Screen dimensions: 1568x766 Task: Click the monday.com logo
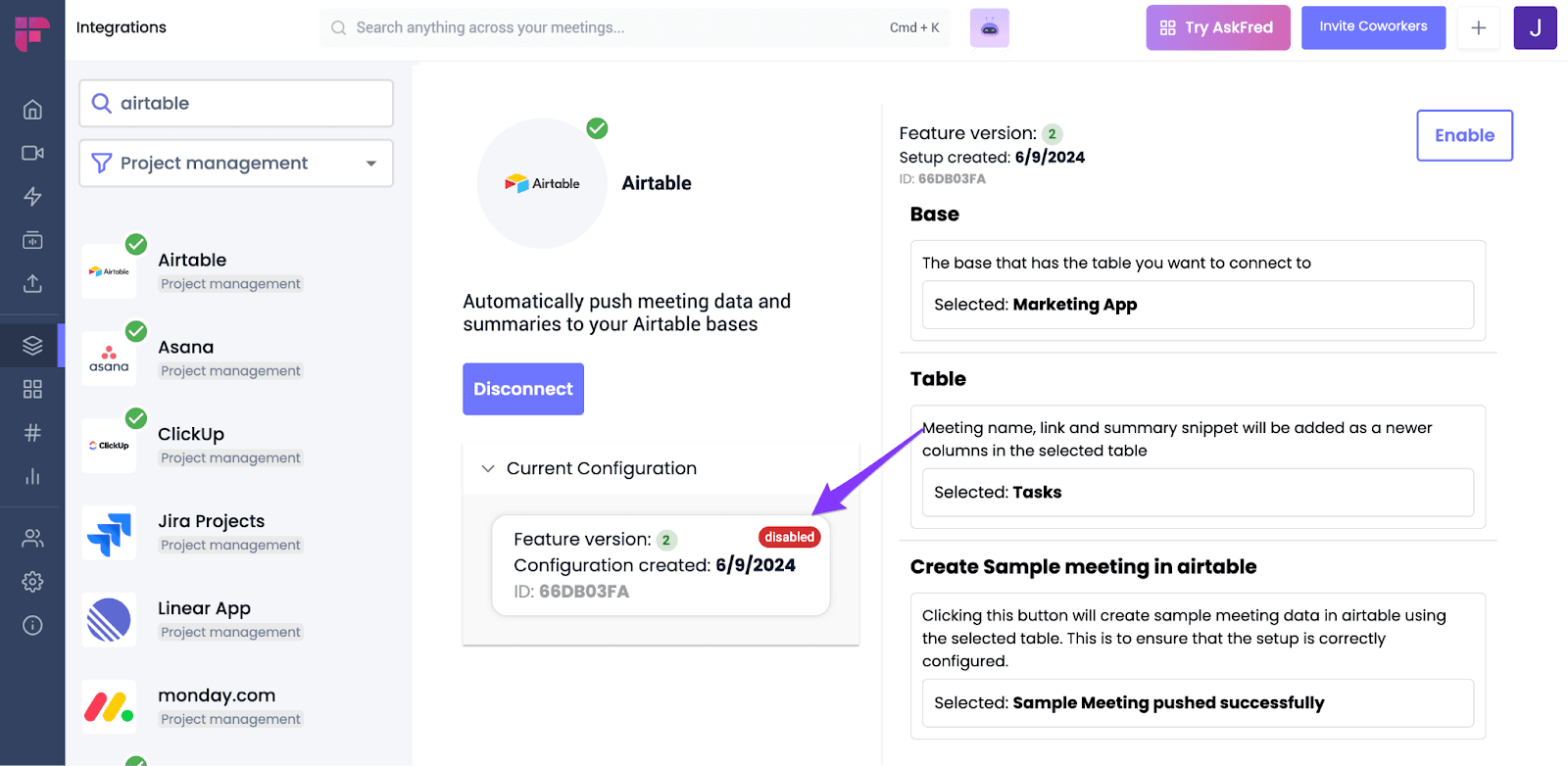109,706
